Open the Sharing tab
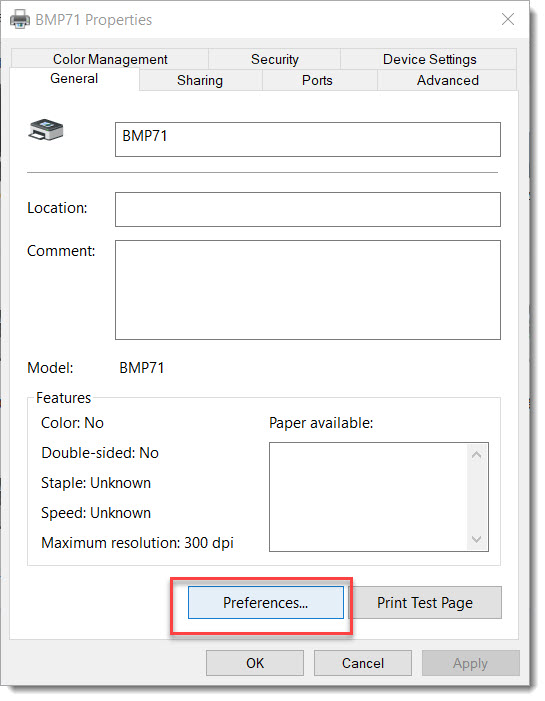This screenshot has width=545, height=701. click(200, 80)
